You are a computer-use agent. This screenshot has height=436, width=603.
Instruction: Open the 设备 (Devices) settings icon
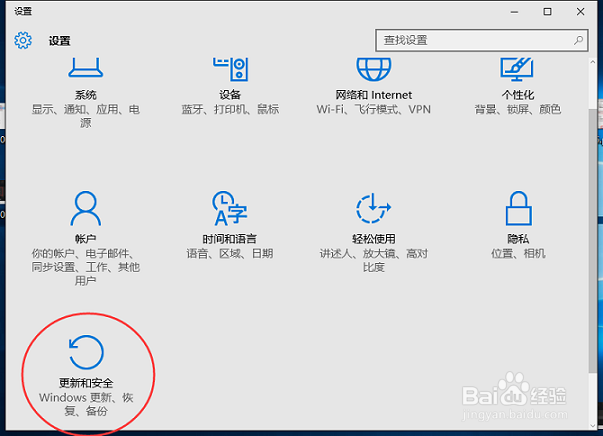coord(230,69)
